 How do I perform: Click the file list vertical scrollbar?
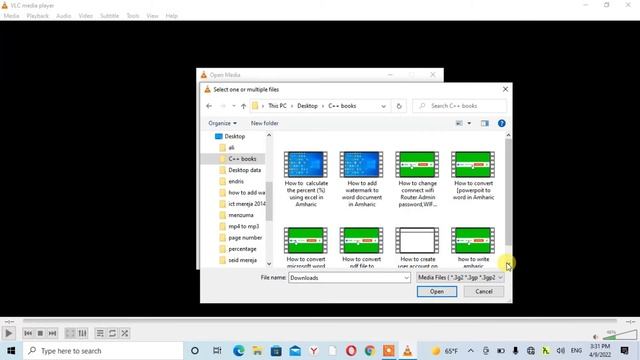pyautogui.click(x=508, y=192)
